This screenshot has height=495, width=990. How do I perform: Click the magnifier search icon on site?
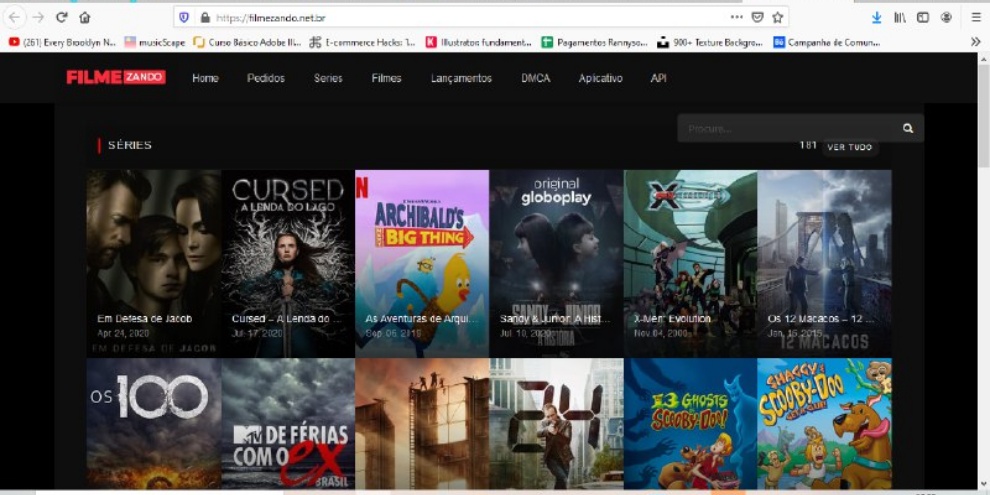[x=908, y=128]
